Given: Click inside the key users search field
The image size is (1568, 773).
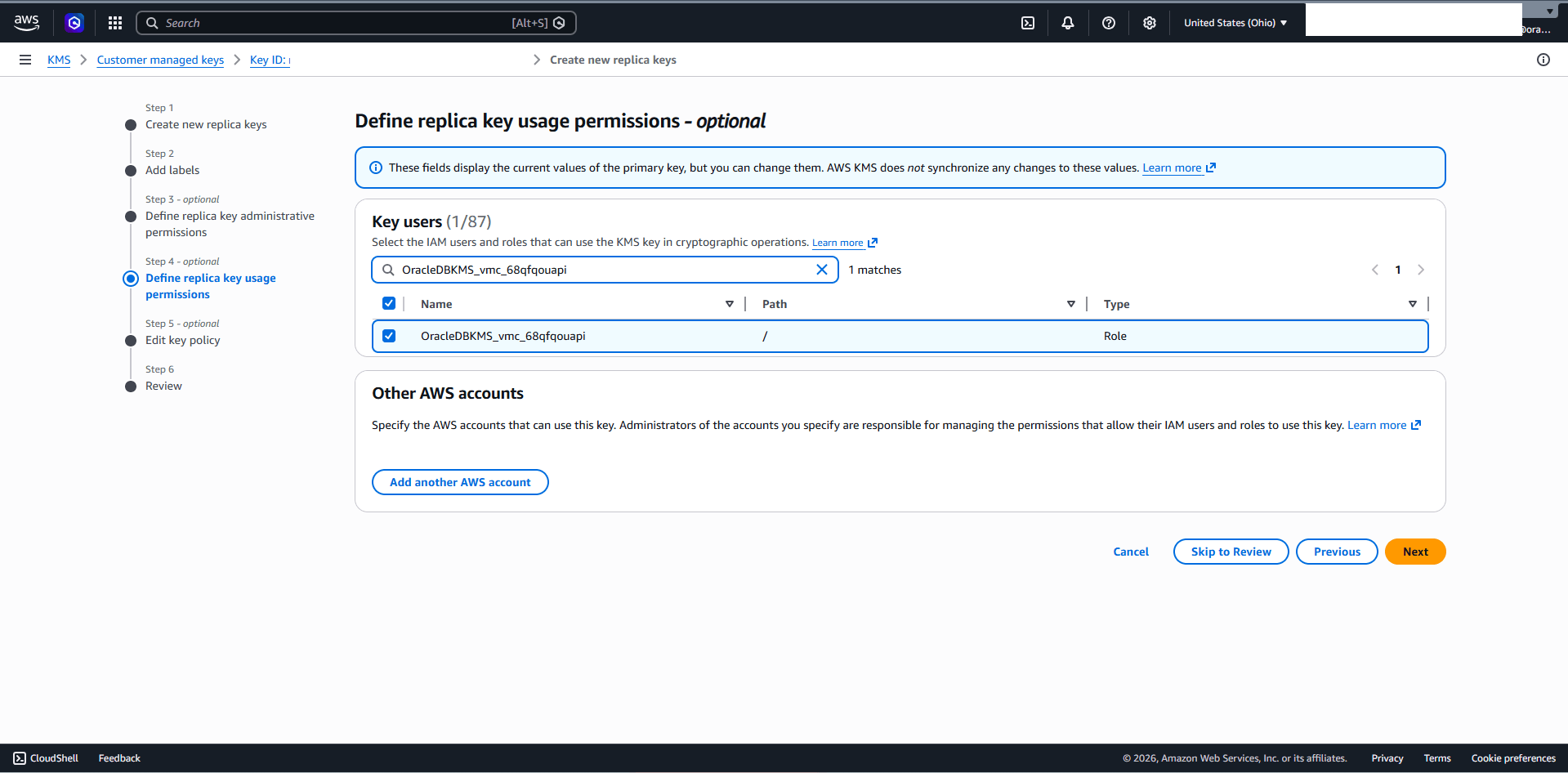Looking at the screenshot, I should 605,269.
